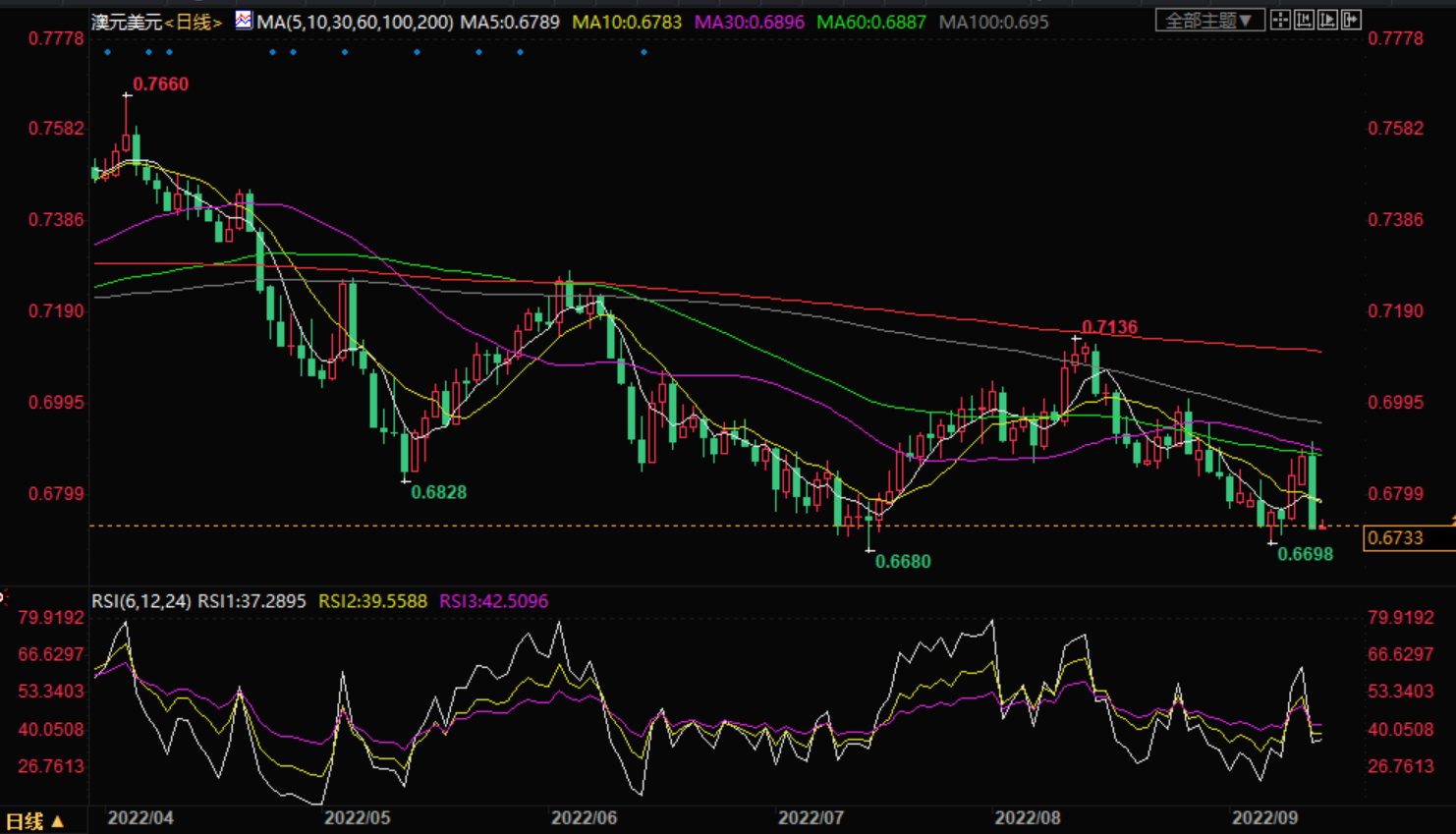Click the RSI(6,12,24) indicator label

click(141, 601)
